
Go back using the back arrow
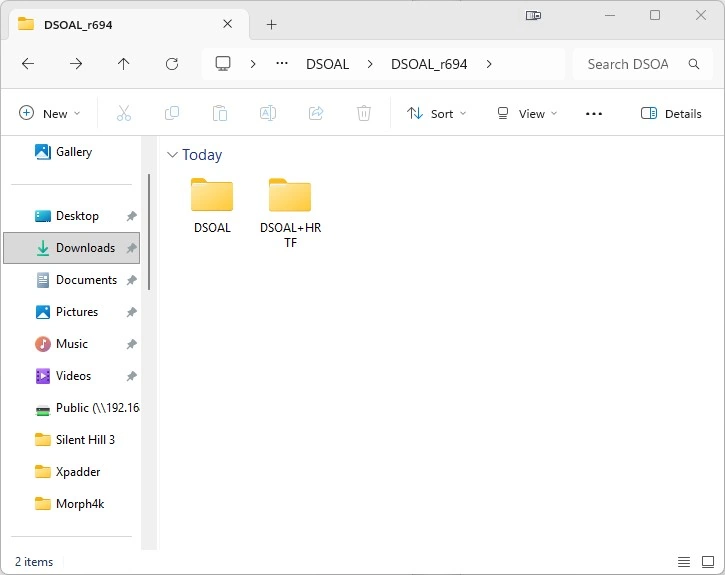coord(28,64)
